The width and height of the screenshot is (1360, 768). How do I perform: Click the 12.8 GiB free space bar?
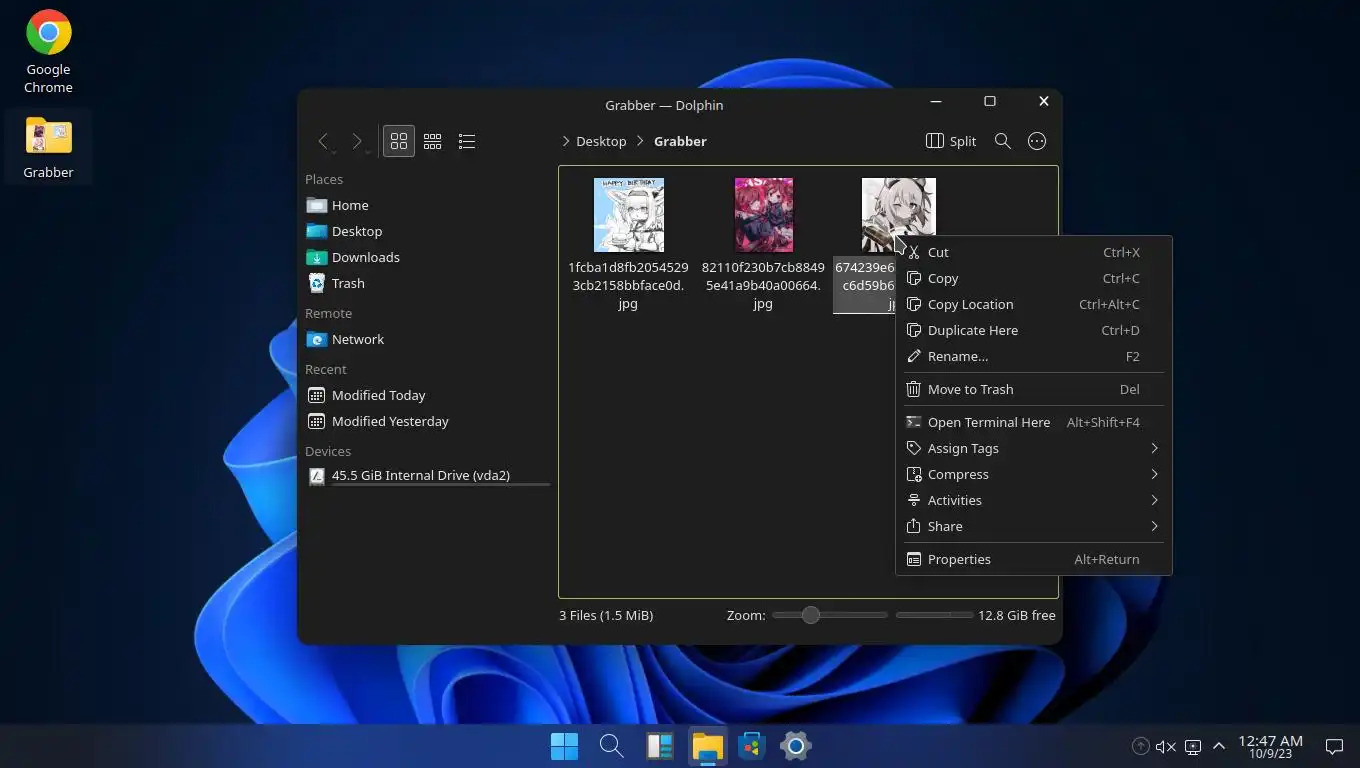(x=934, y=615)
